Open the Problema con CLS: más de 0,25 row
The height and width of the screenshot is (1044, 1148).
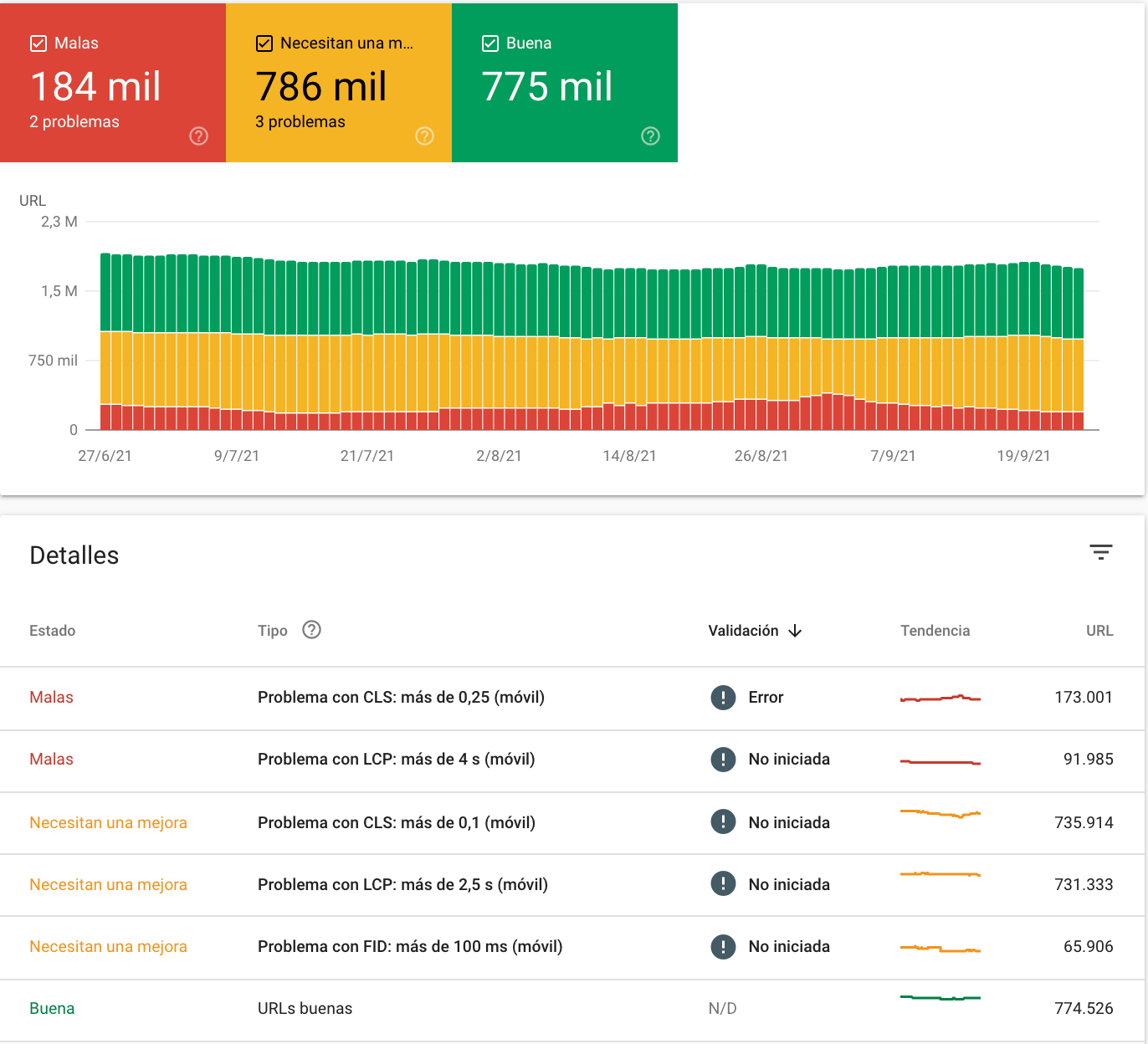pos(401,697)
